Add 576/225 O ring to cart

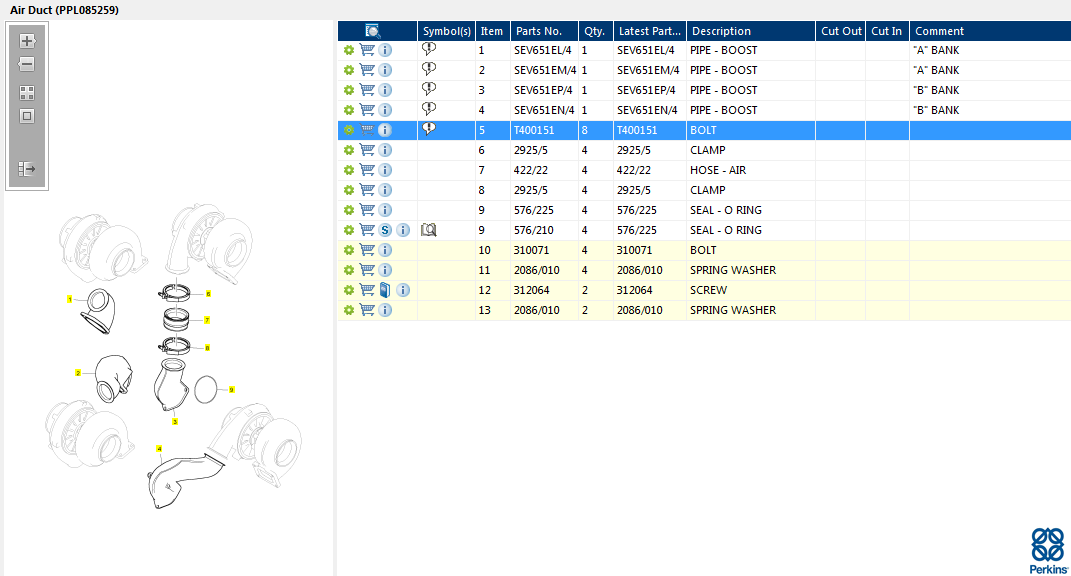pyautogui.click(x=367, y=210)
